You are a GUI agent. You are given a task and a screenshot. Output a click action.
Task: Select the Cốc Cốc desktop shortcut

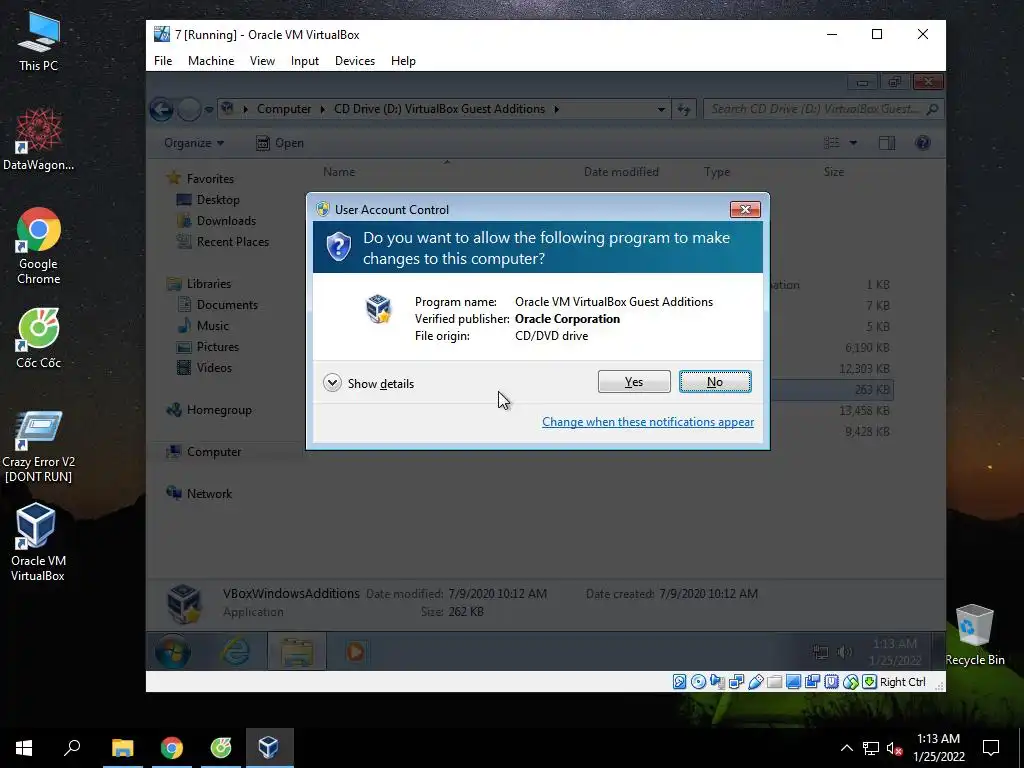pyautogui.click(x=39, y=338)
